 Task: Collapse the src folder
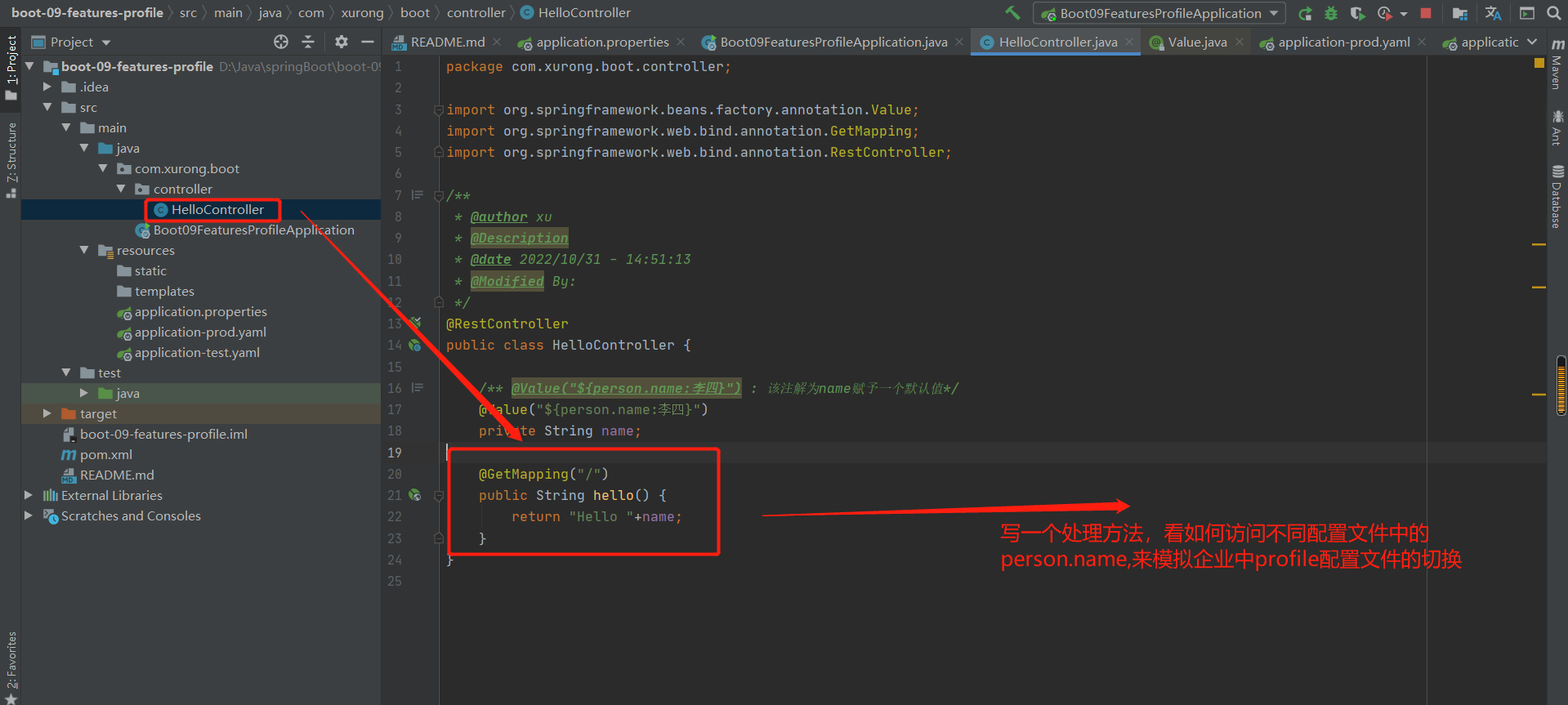tap(47, 107)
